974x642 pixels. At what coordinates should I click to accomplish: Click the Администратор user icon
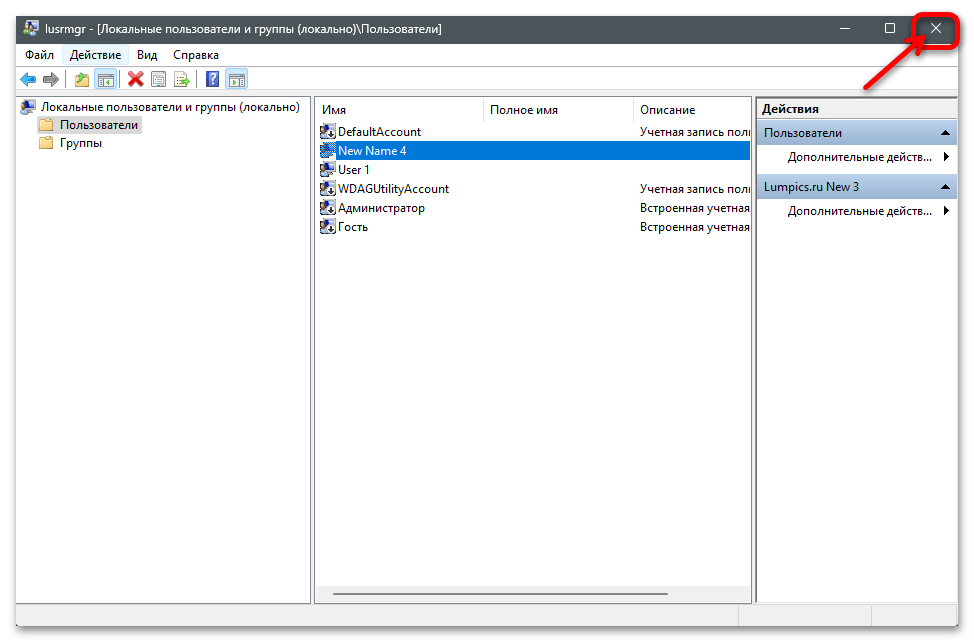(x=327, y=208)
